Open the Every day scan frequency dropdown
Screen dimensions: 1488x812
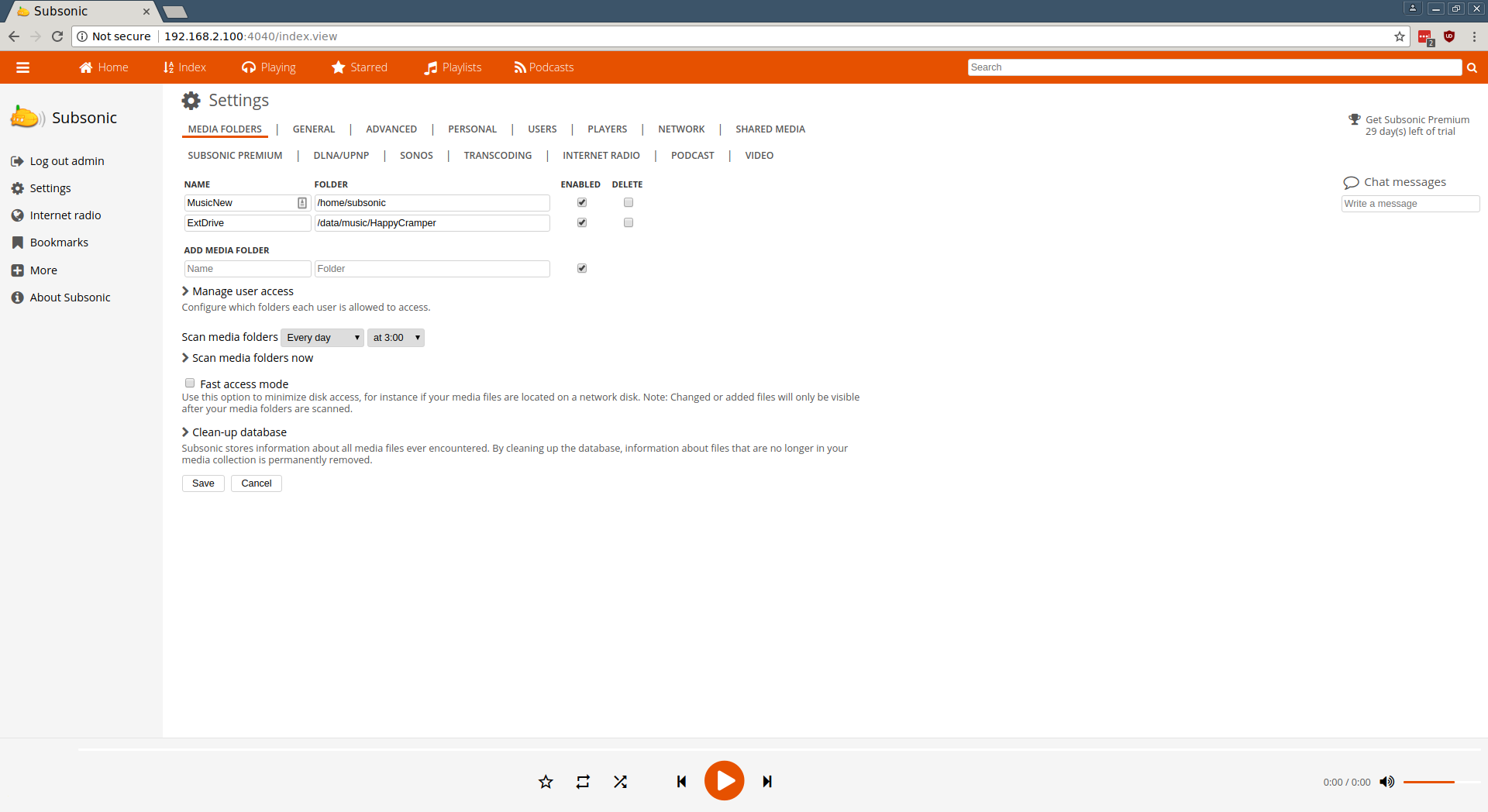pos(322,338)
